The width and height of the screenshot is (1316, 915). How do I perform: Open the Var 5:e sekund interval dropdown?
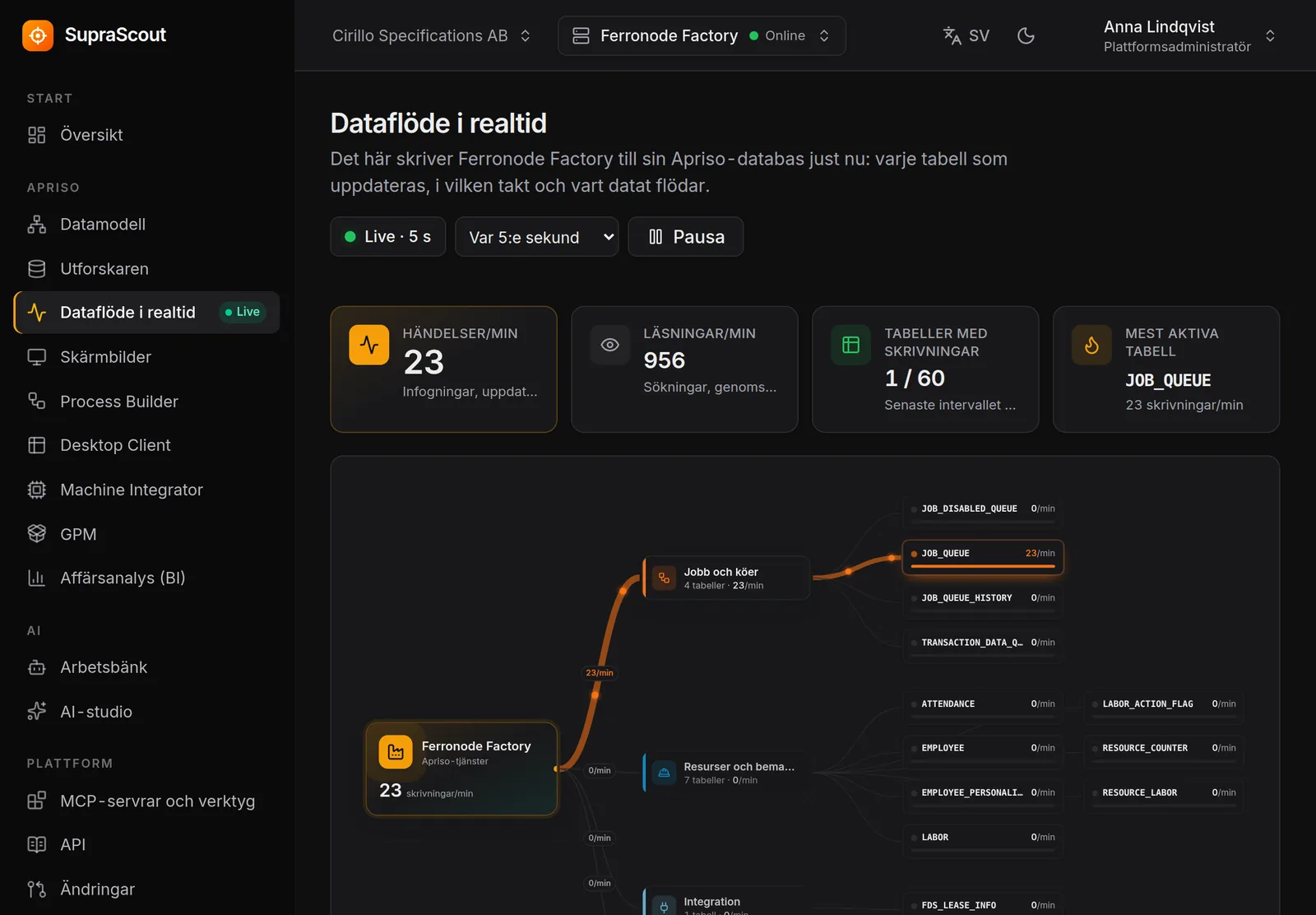coord(537,237)
